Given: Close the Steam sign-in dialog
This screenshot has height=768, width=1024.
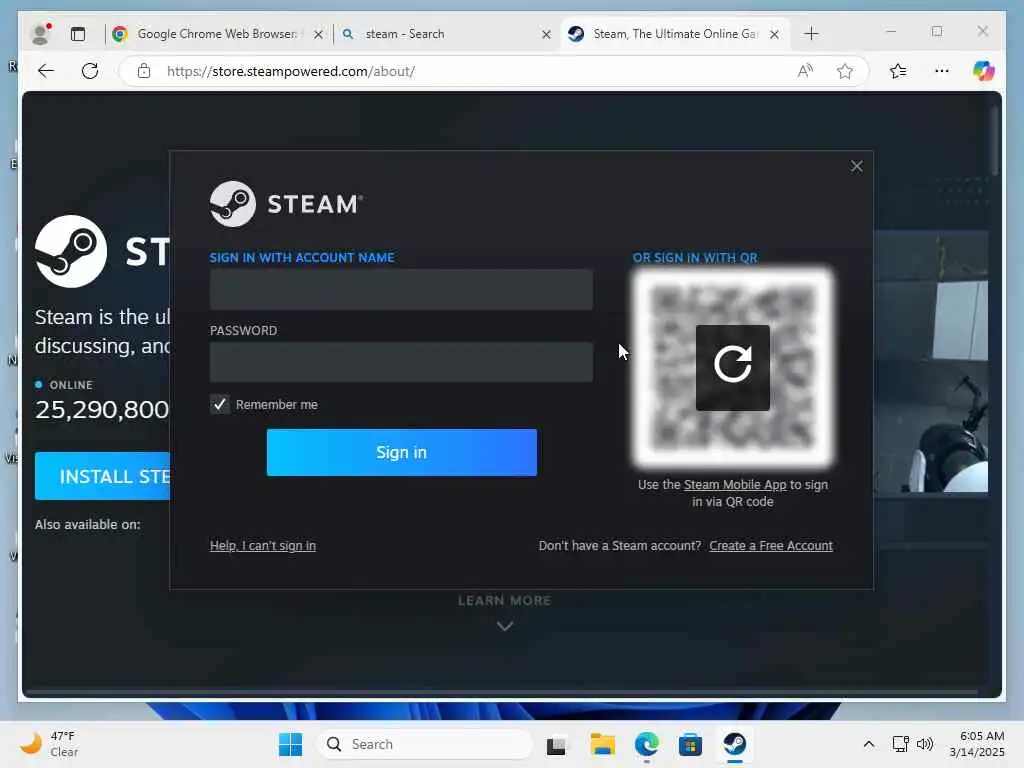Looking at the screenshot, I should click(856, 167).
